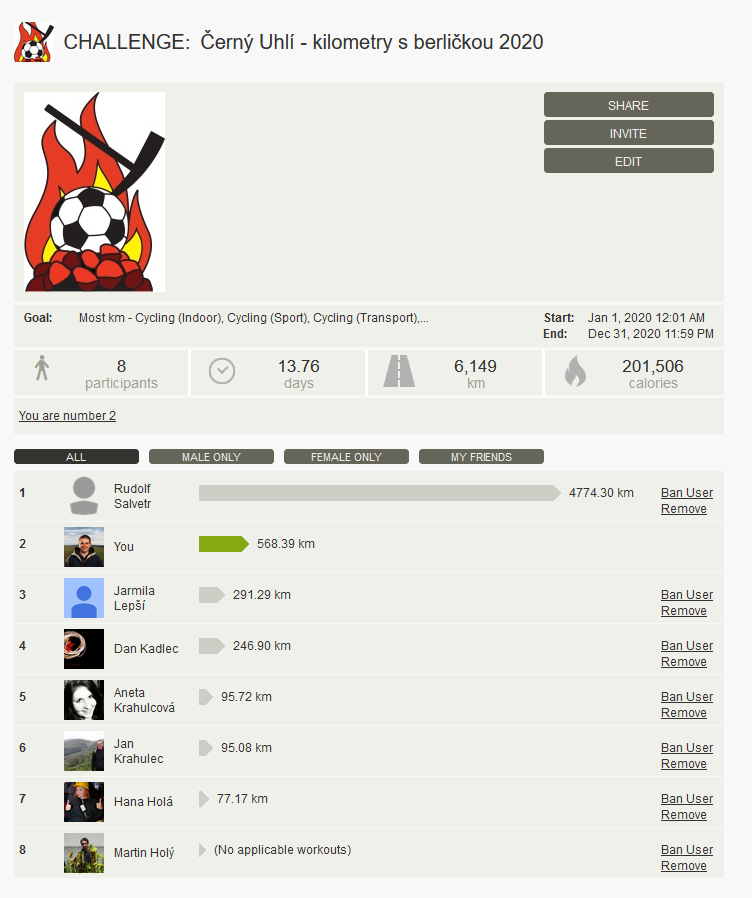Image resolution: width=752 pixels, height=898 pixels.
Task: Open Dan Kadlec's profile picture
Action: [x=84, y=649]
